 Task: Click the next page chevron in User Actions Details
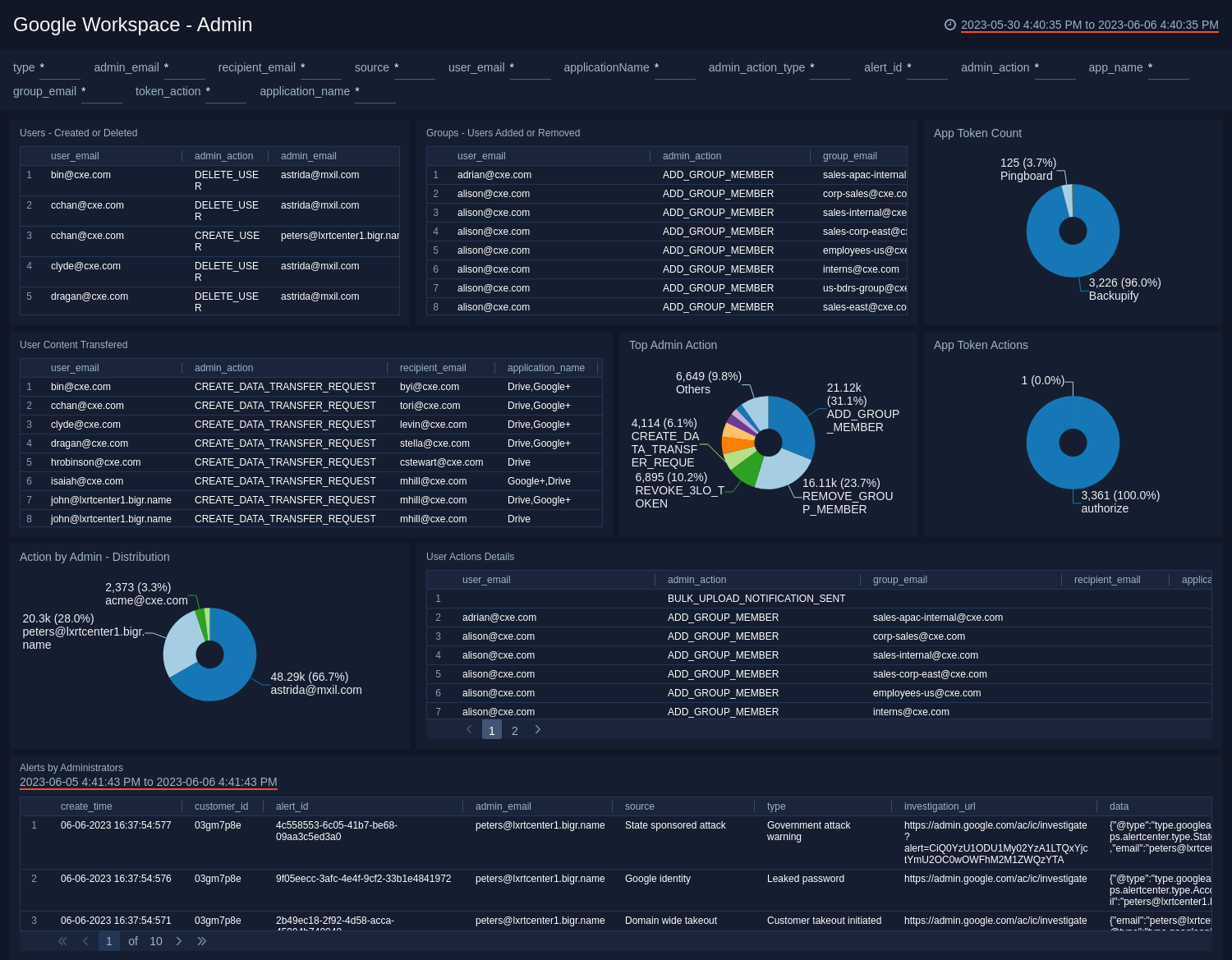(x=538, y=729)
